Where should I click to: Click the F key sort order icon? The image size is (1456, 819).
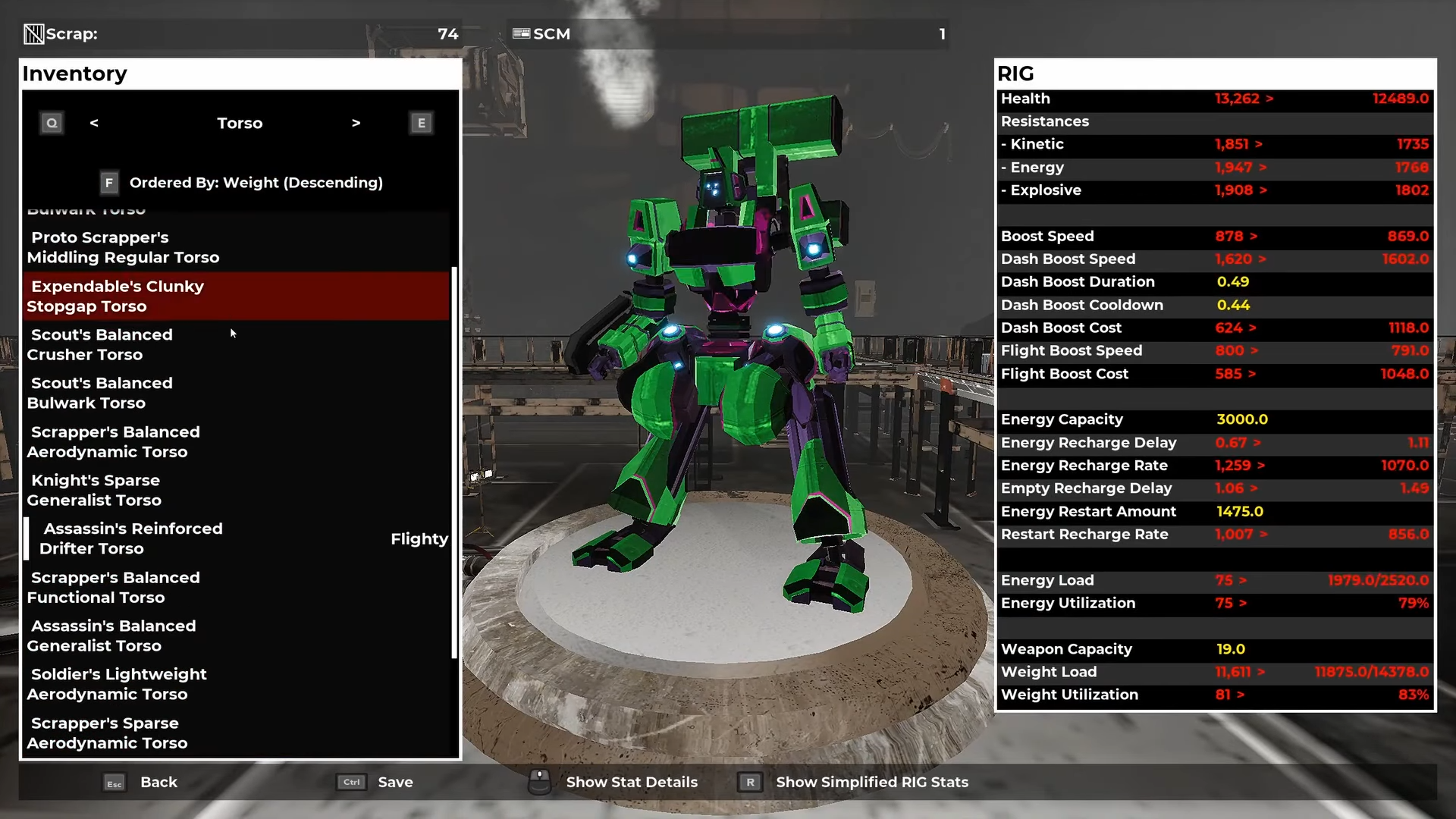pyautogui.click(x=109, y=183)
